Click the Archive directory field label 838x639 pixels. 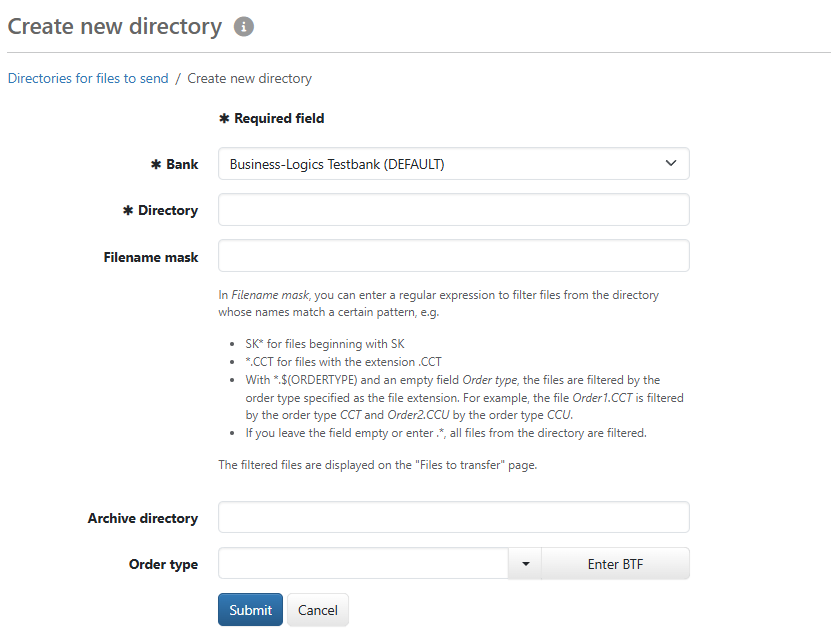coord(143,518)
